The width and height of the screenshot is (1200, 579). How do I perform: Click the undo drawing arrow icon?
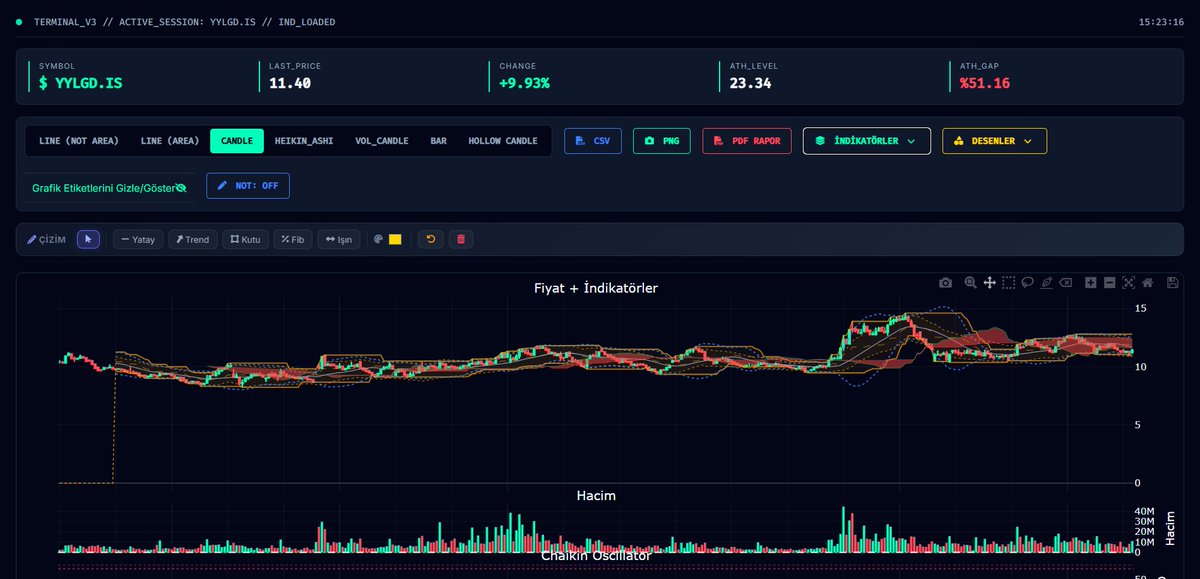pos(431,239)
